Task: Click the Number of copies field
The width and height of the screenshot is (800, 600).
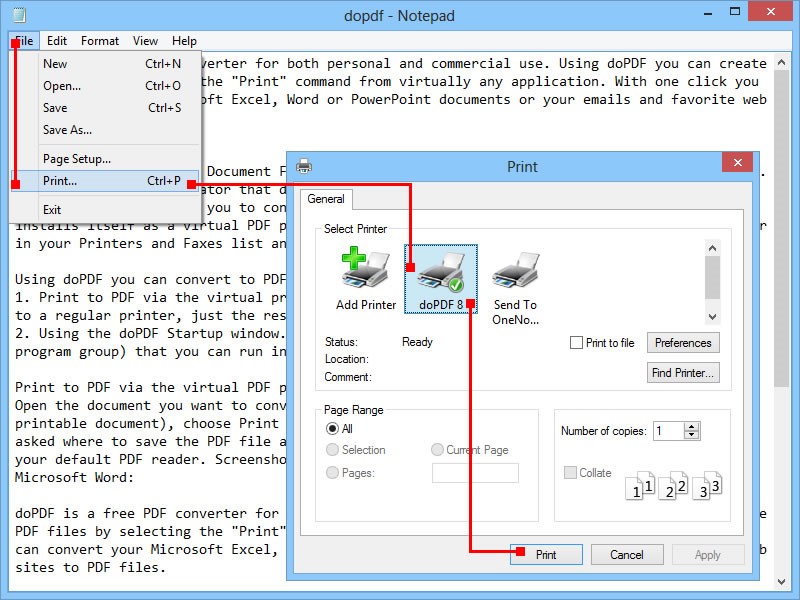Action: pos(668,431)
